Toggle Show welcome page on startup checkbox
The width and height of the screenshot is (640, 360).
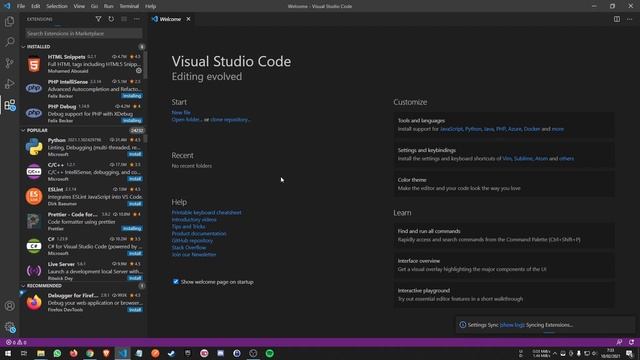pos(176,282)
